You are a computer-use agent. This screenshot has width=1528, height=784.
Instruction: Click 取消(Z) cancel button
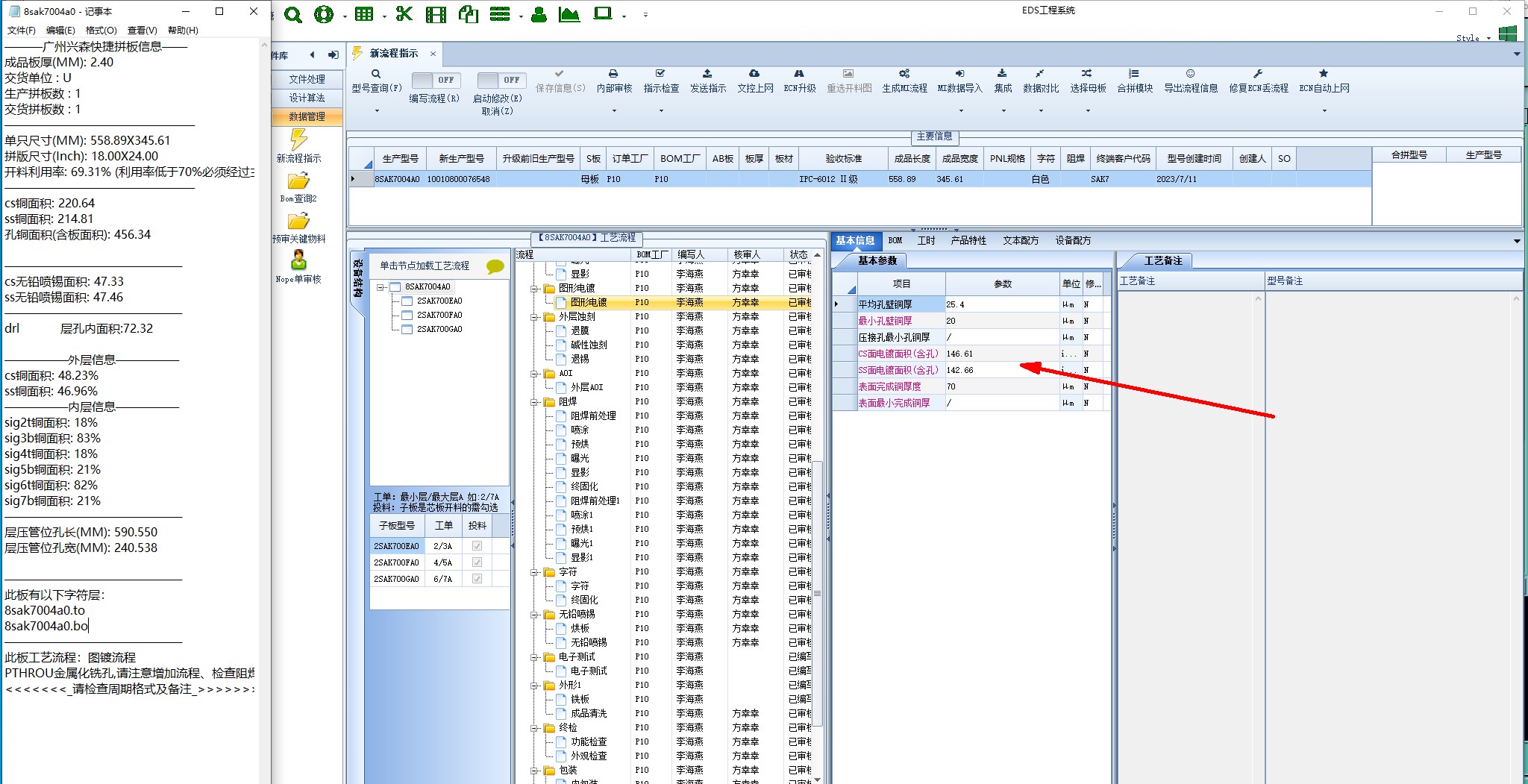497,111
